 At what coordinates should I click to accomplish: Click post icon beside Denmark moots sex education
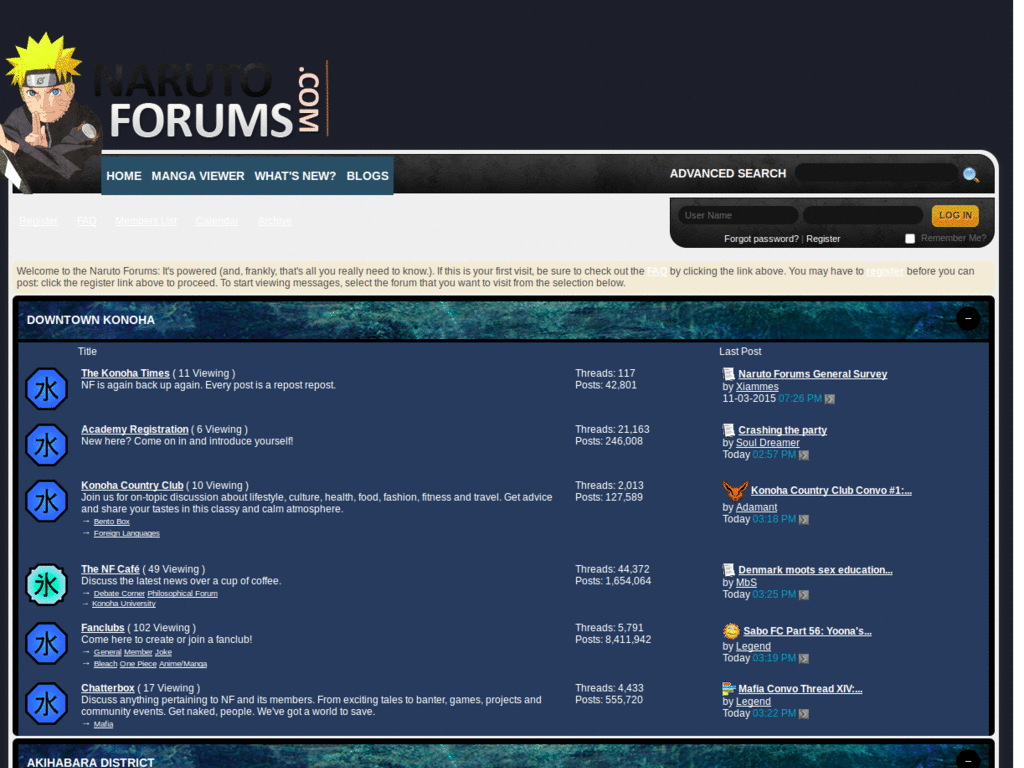(x=729, y=570)
